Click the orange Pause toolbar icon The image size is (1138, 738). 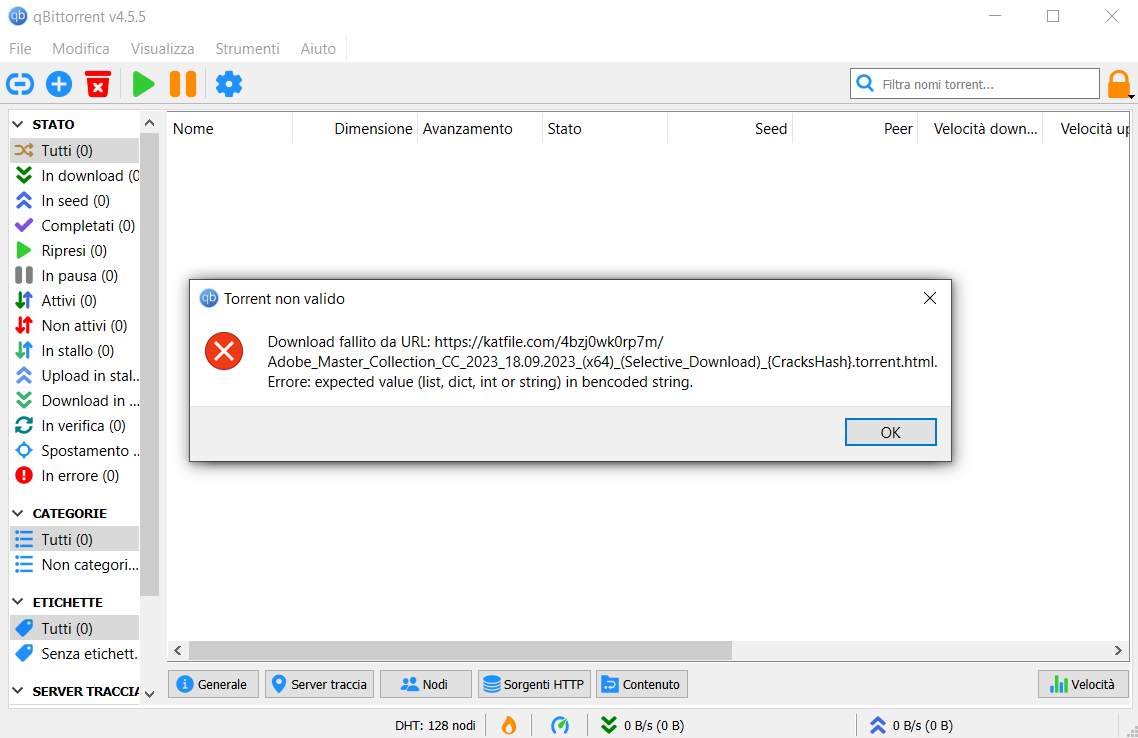coord(183,84)
